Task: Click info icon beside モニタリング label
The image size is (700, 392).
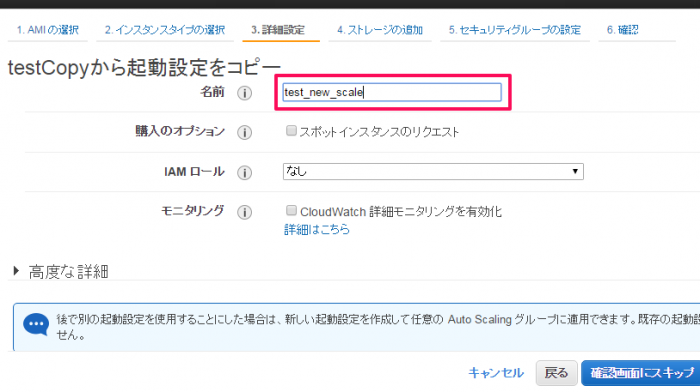Action: 244,212
